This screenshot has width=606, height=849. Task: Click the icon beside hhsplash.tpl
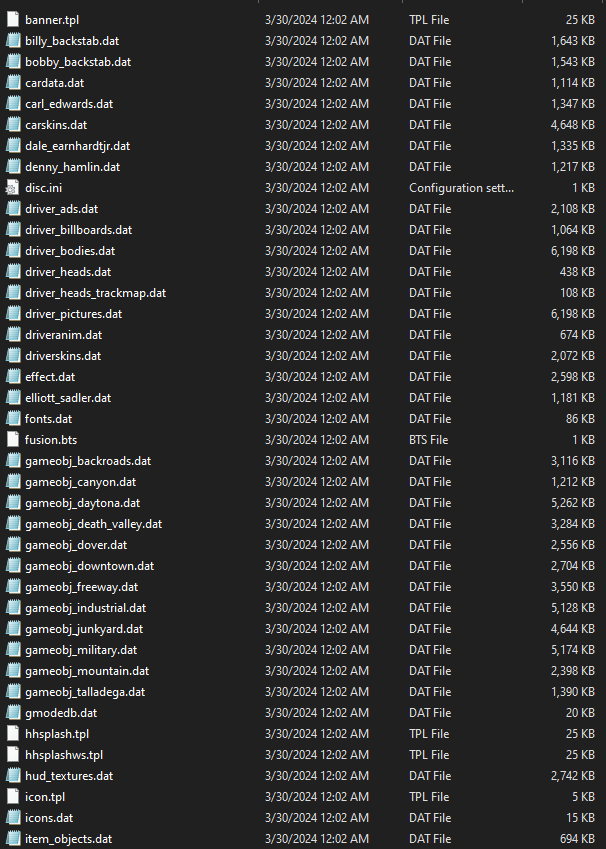coord(13,734)
